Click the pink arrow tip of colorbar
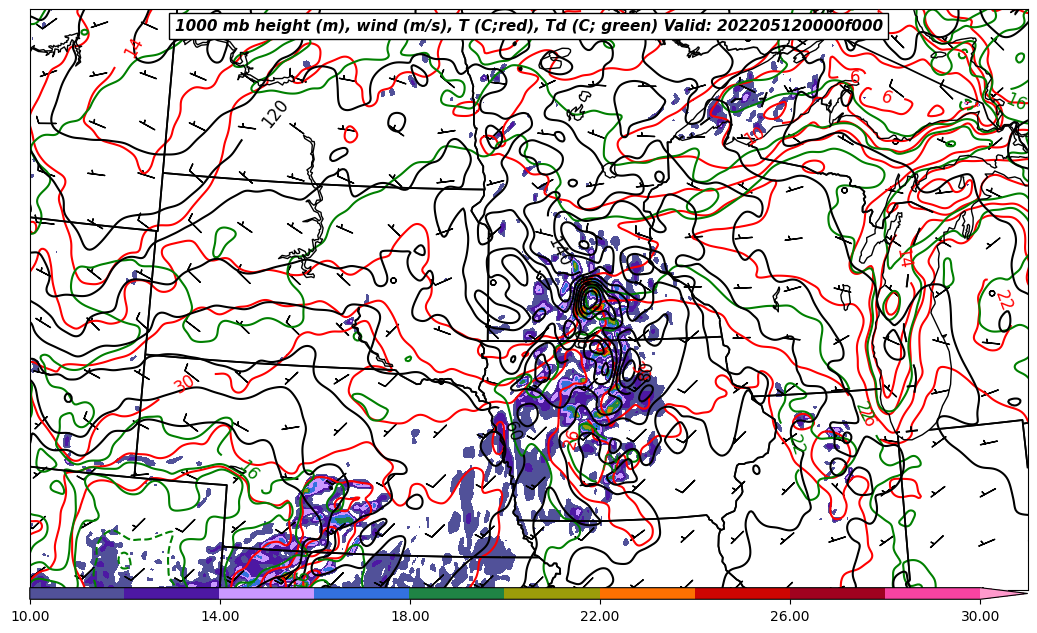Viewport: 1037px width, 633px height. coord(1005,593)
